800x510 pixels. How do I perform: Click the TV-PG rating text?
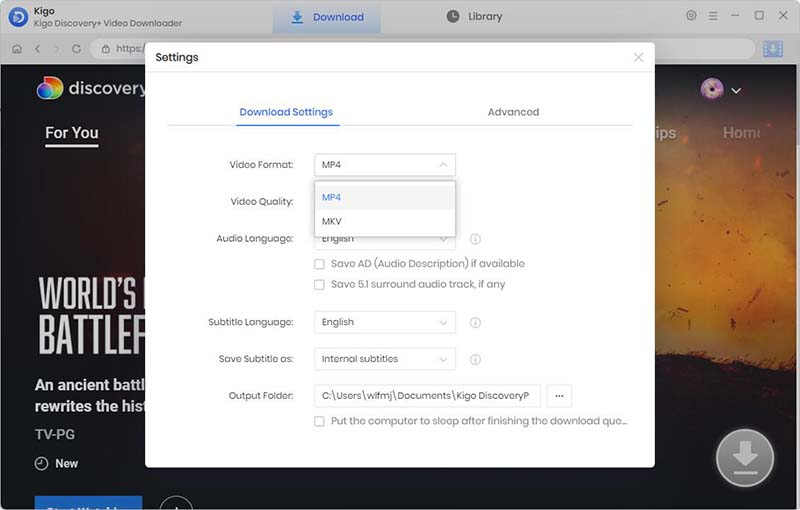coord(55,435)
